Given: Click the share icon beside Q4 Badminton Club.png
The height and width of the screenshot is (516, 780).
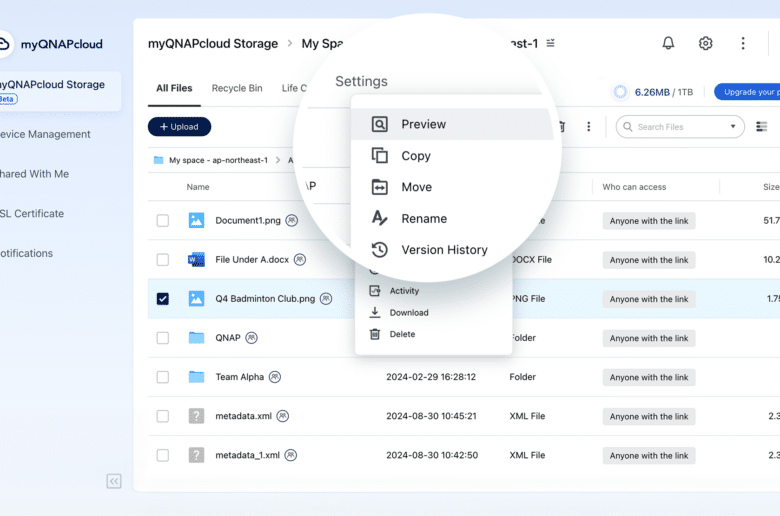Looking at the screenshot, I should [326, 299].
